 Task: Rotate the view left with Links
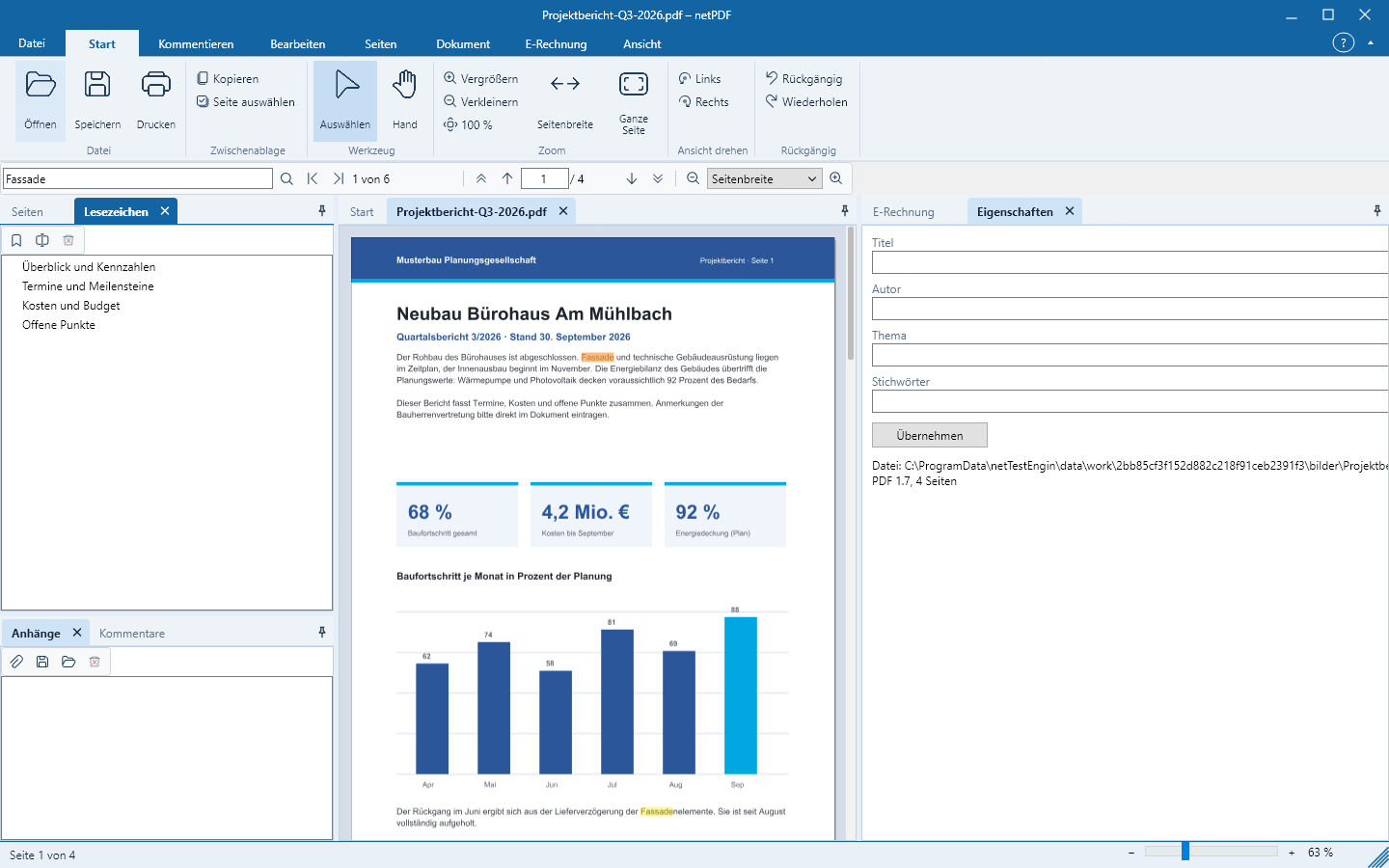(x=700, y=79)
